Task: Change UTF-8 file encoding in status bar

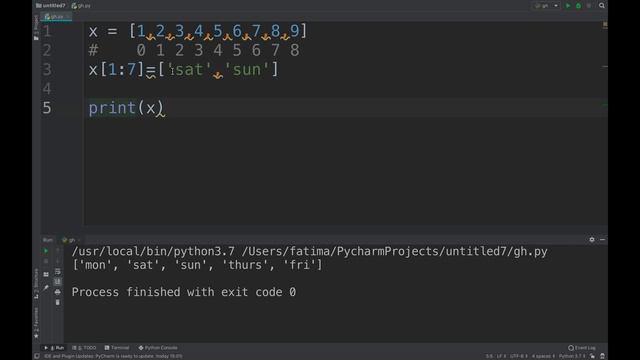Action: pos(518,356)
